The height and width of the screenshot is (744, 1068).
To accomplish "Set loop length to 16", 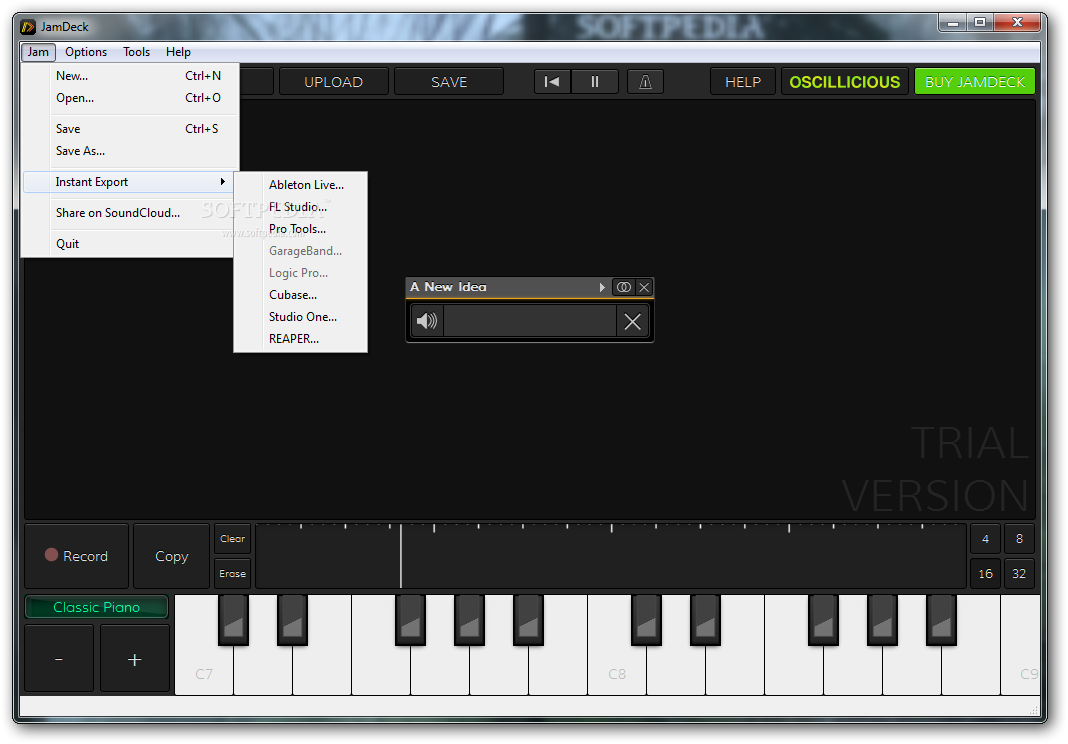I will (x=985, y=574).
